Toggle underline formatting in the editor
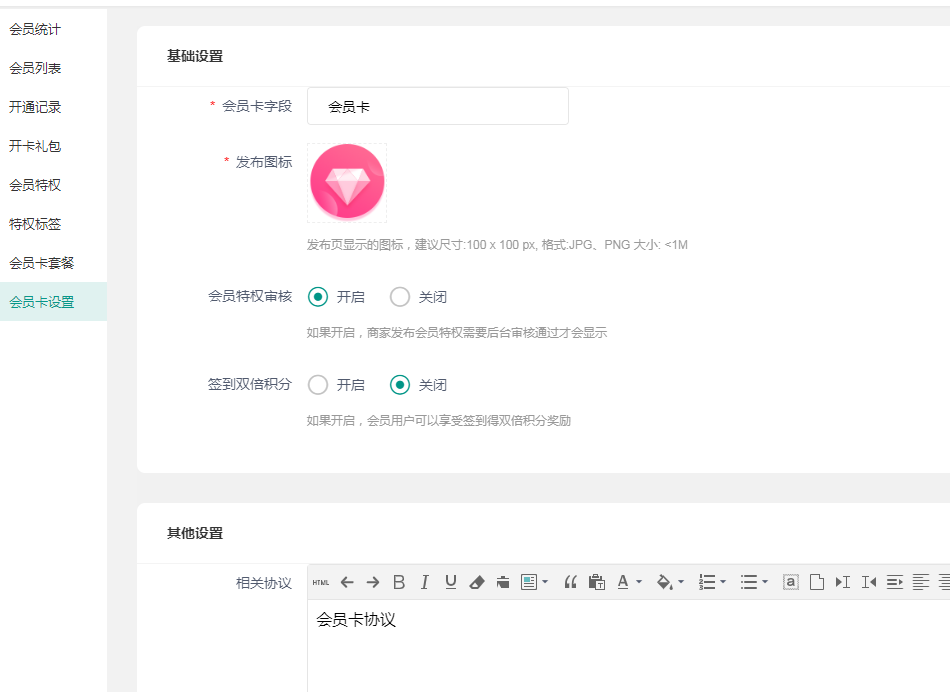The width and height of the screenshot is (950, 692). tap(451, 582)
